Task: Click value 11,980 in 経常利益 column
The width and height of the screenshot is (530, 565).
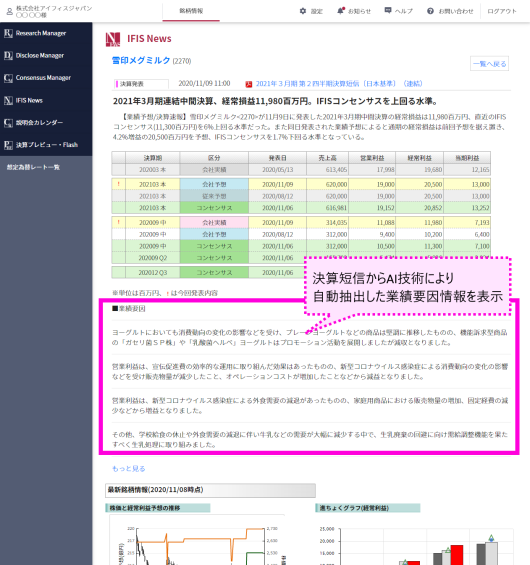Action: pyautogui.click(x=433, y=223)
